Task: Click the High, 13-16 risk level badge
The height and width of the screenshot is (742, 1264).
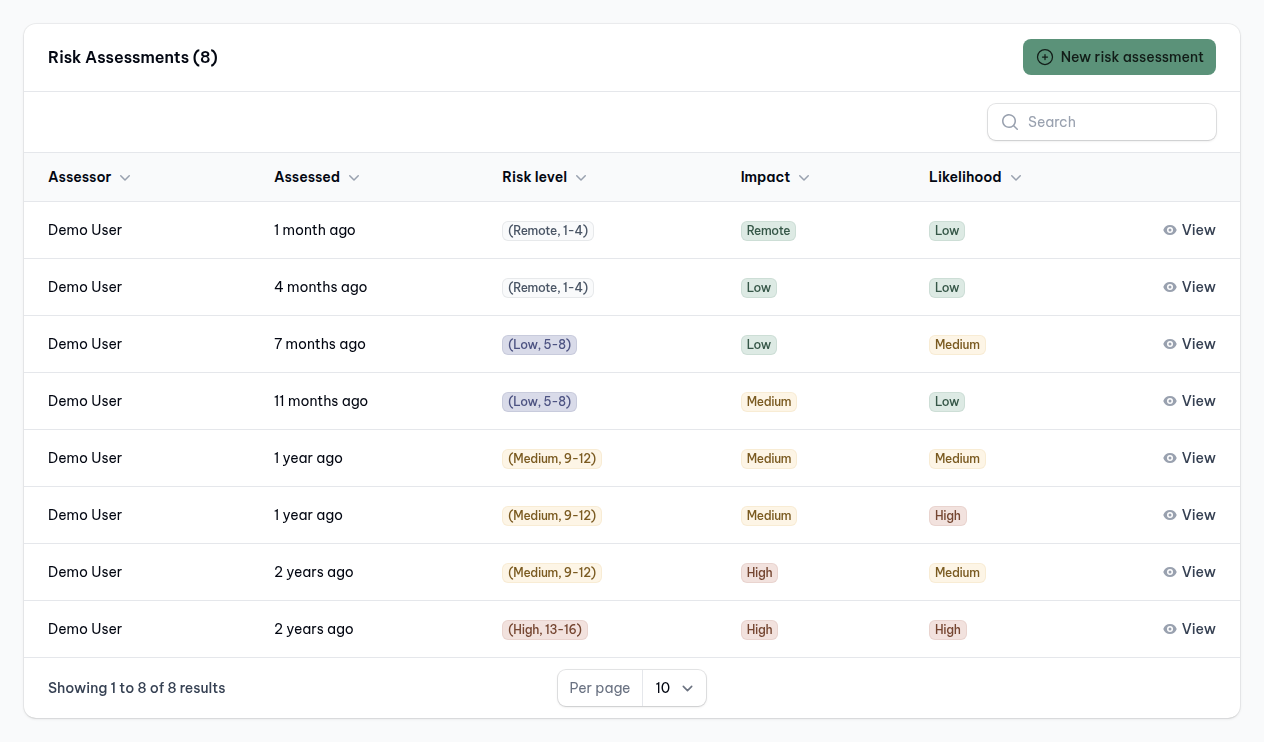Action: pyautogui.click(x=544, y=629)
